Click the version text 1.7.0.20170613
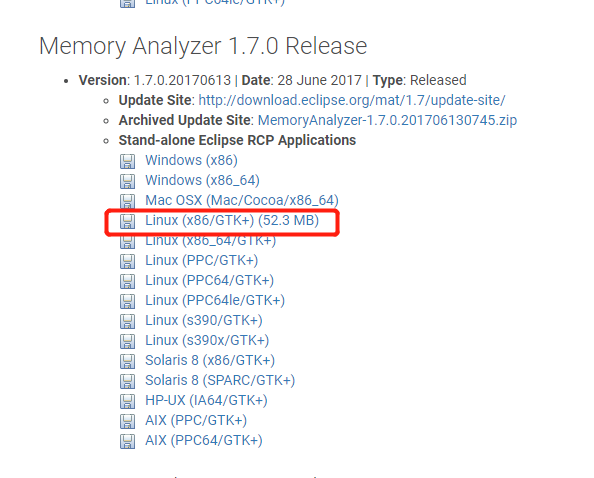The image size is (594, 478). [x=182, y=80]
